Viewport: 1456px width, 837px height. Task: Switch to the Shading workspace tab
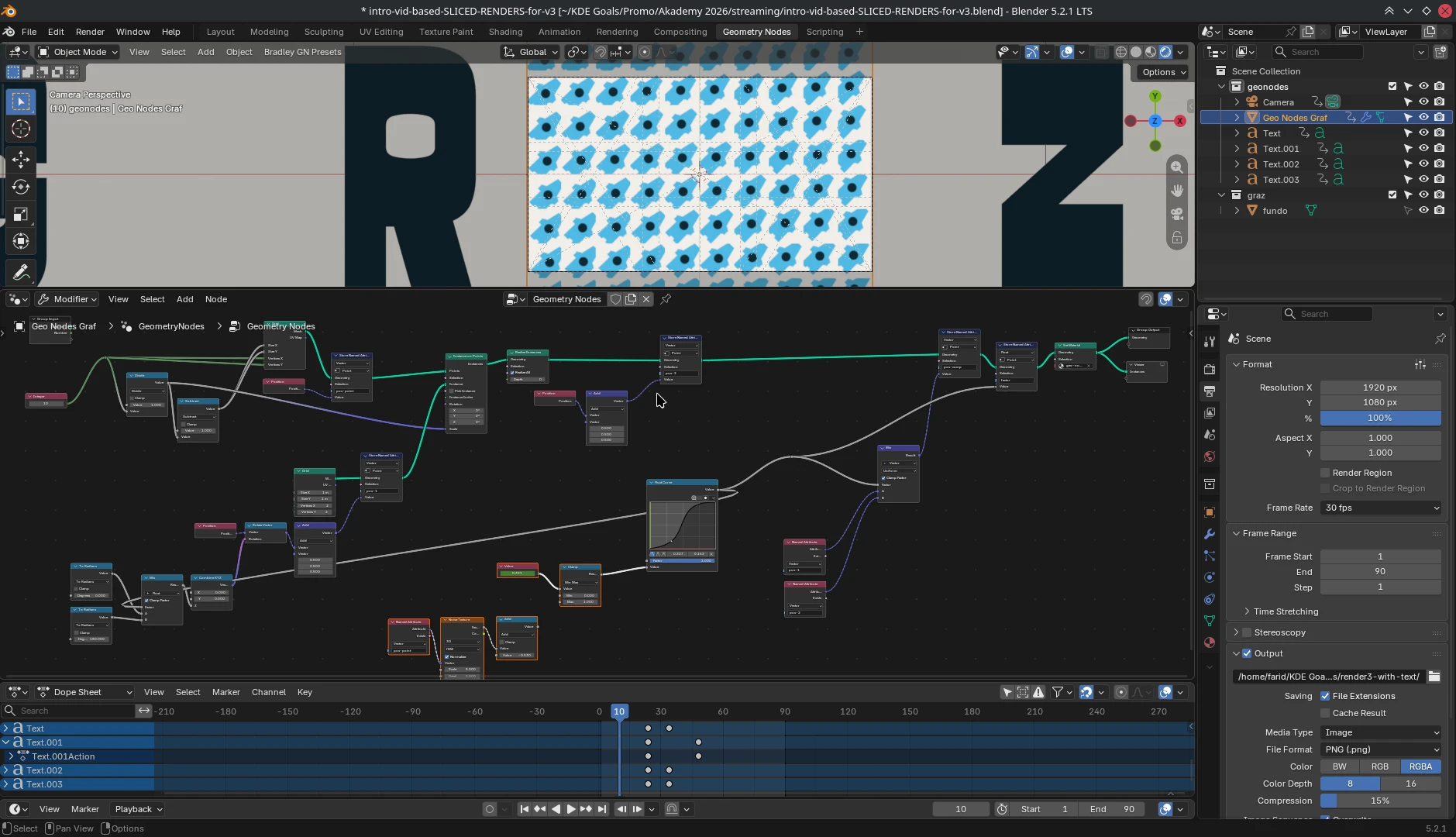tap(505, 32)
